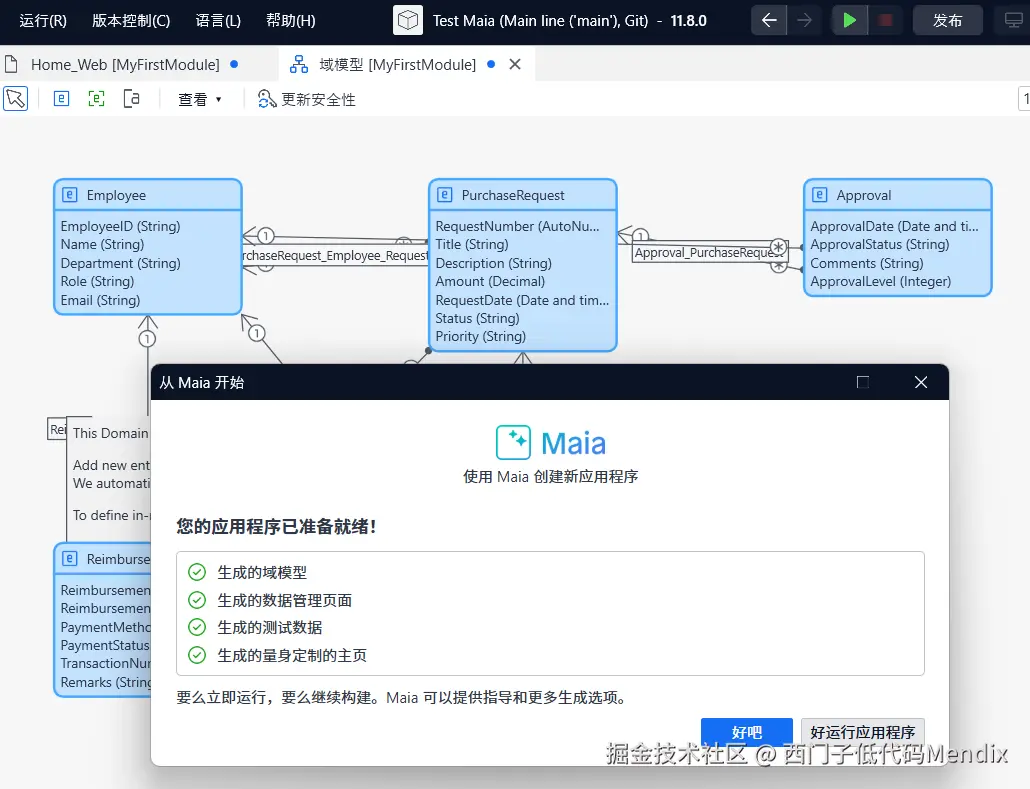Navigate back with the left arrow

[x=769, y=20]
